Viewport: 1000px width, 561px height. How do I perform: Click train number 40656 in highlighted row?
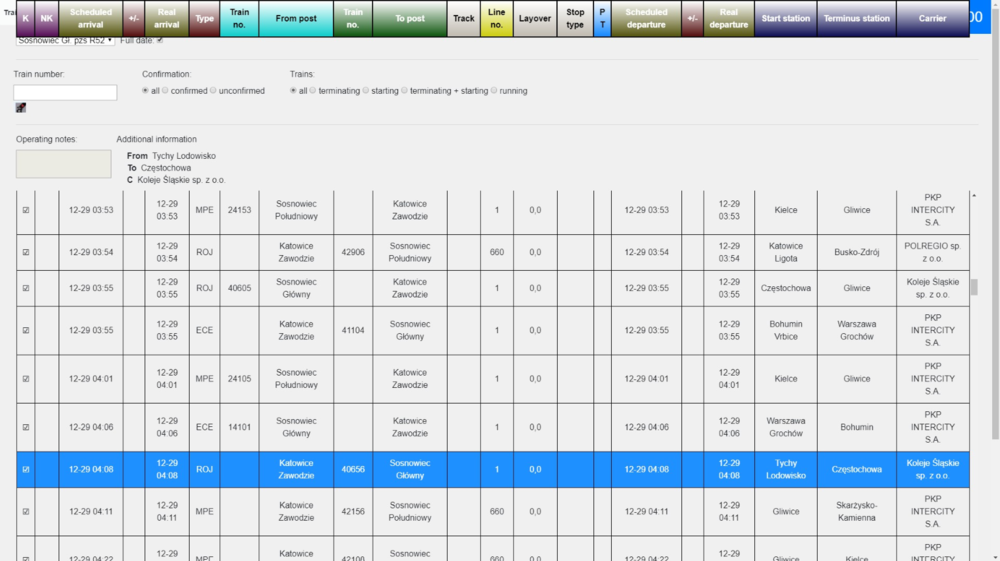point(353,469)
